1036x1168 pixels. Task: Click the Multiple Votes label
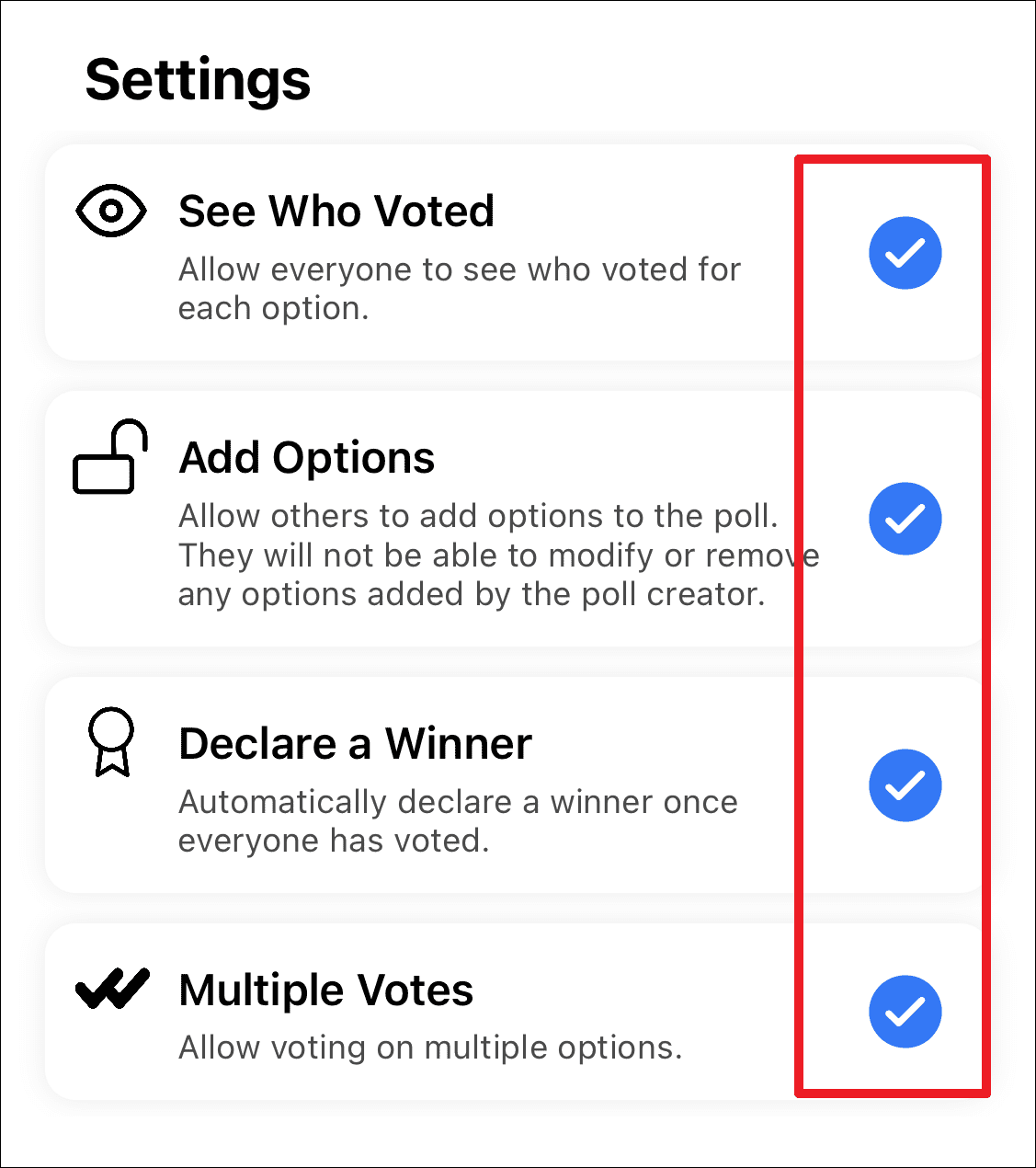click(324, 990)
